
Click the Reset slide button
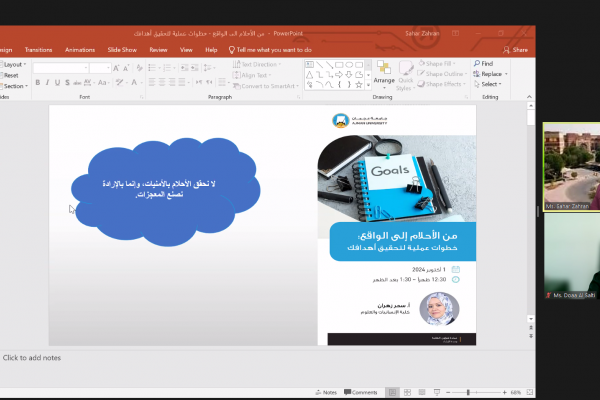[x=11, y=74]
